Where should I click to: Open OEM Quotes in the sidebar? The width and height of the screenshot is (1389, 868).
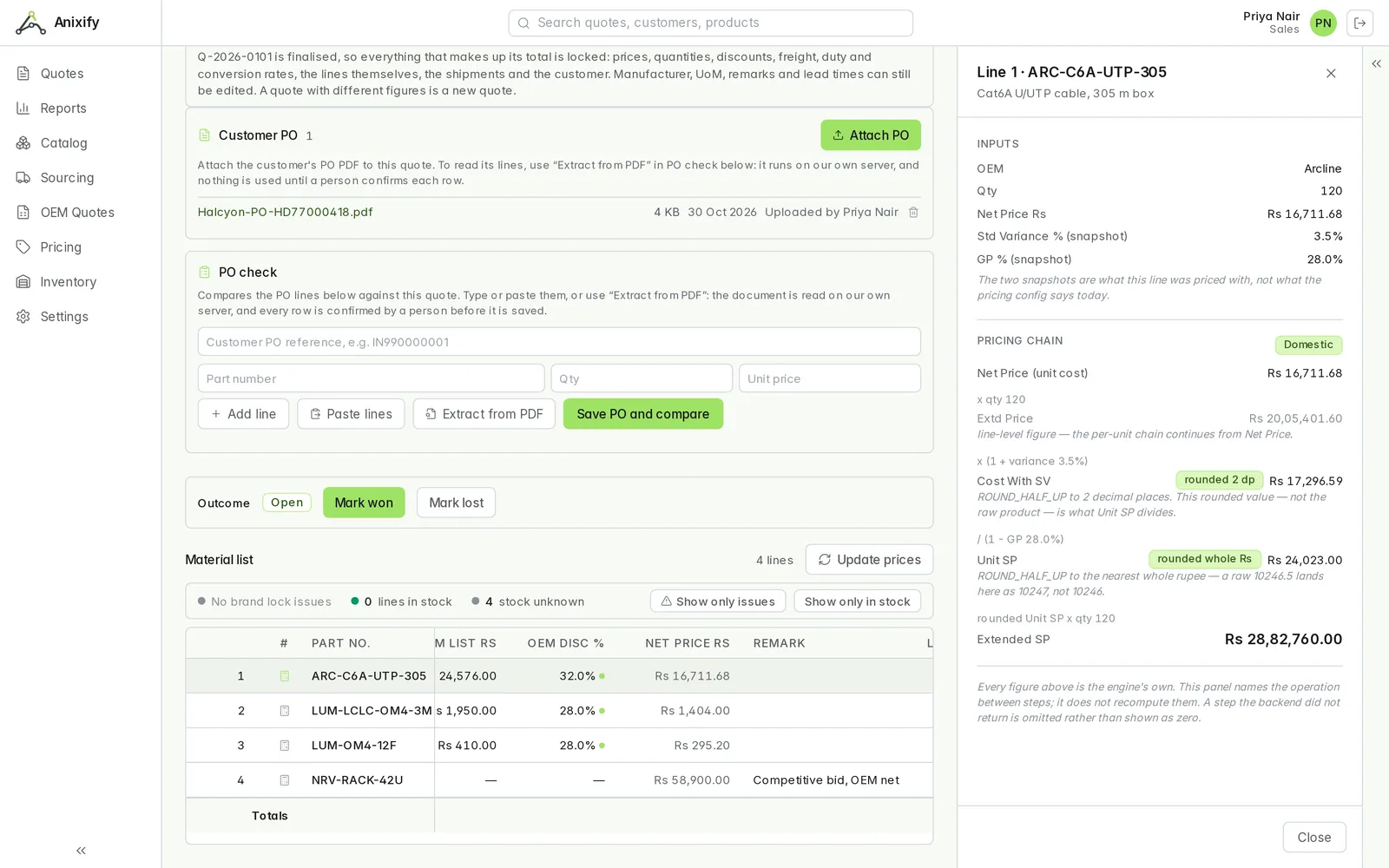click(x=80, y=213)
